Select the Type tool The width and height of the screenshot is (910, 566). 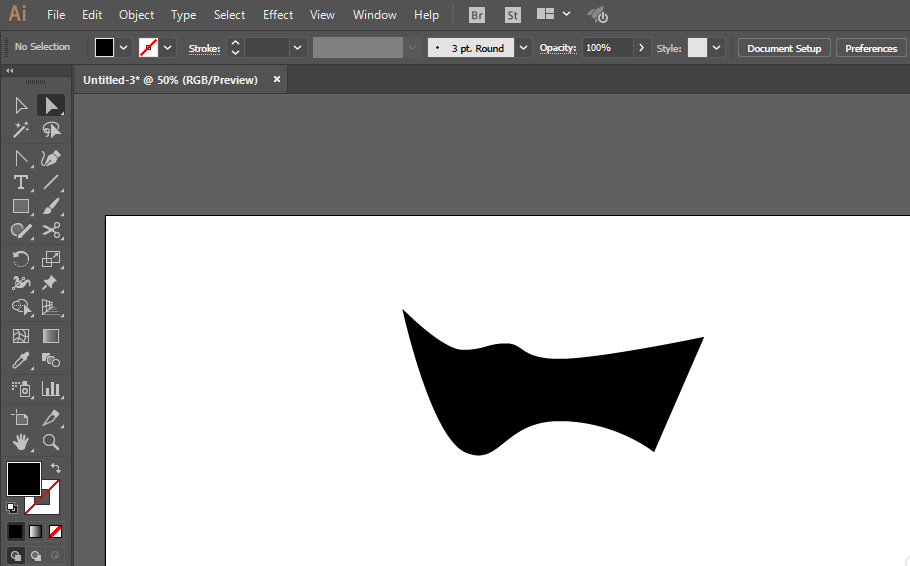[20, 182]
